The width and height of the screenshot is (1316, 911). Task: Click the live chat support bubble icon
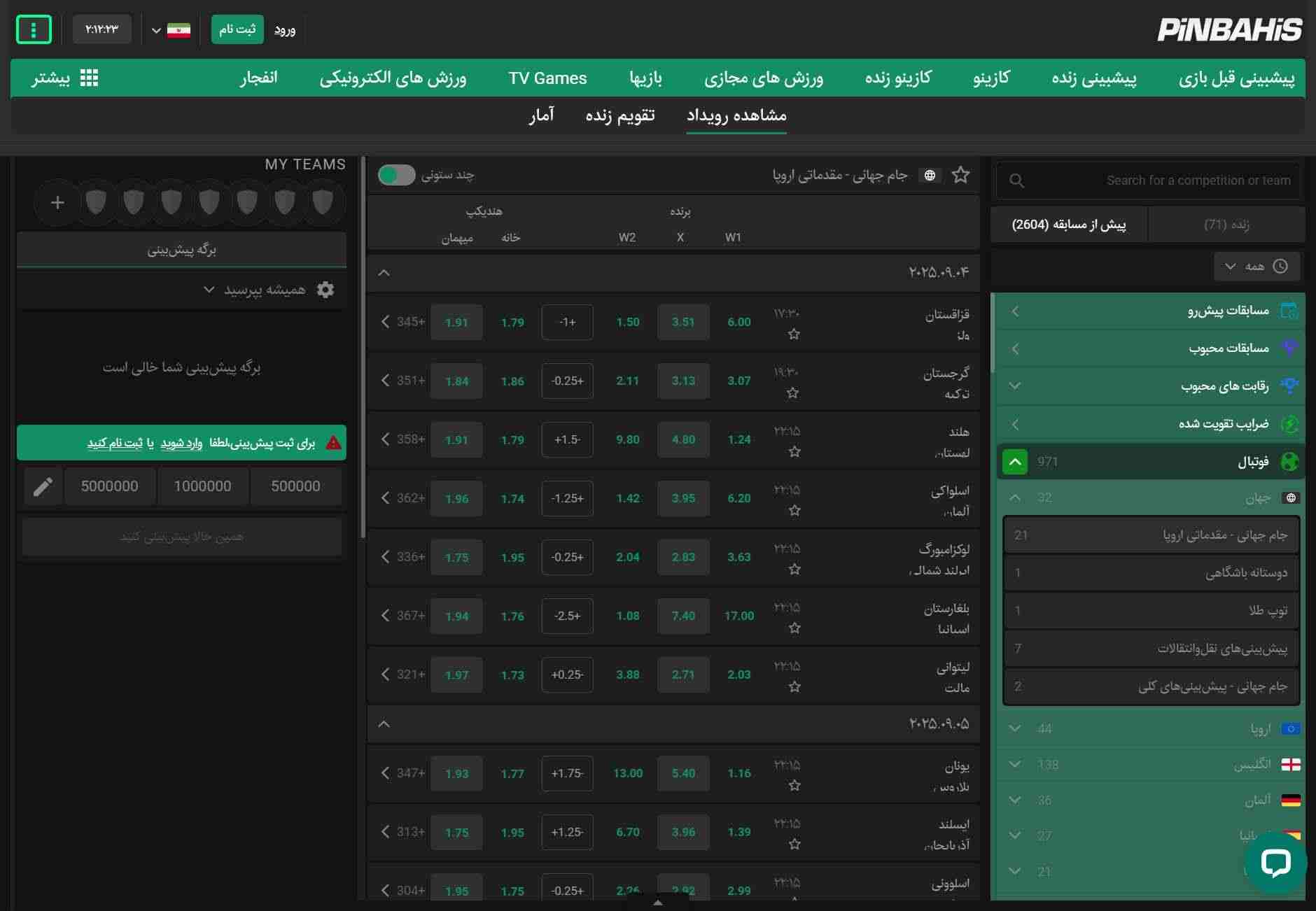point(1275,863)
